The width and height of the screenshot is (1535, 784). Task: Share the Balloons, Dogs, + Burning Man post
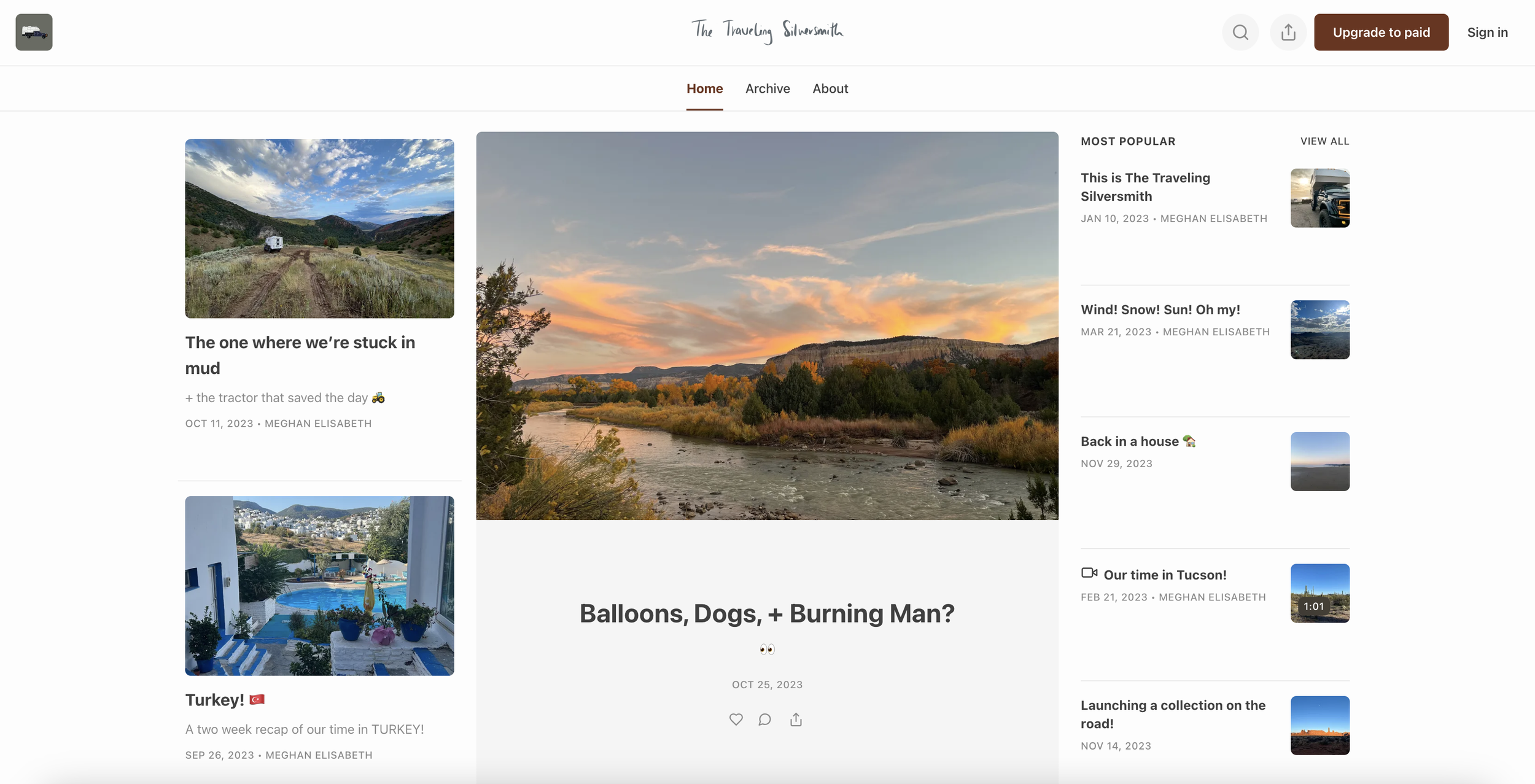tap(796, 719)
